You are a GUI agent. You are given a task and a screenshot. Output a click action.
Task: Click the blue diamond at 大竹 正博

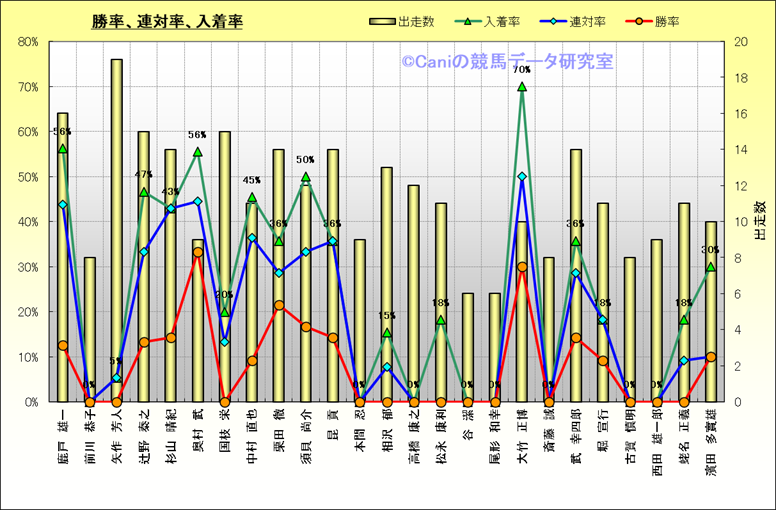click(522, 176)
